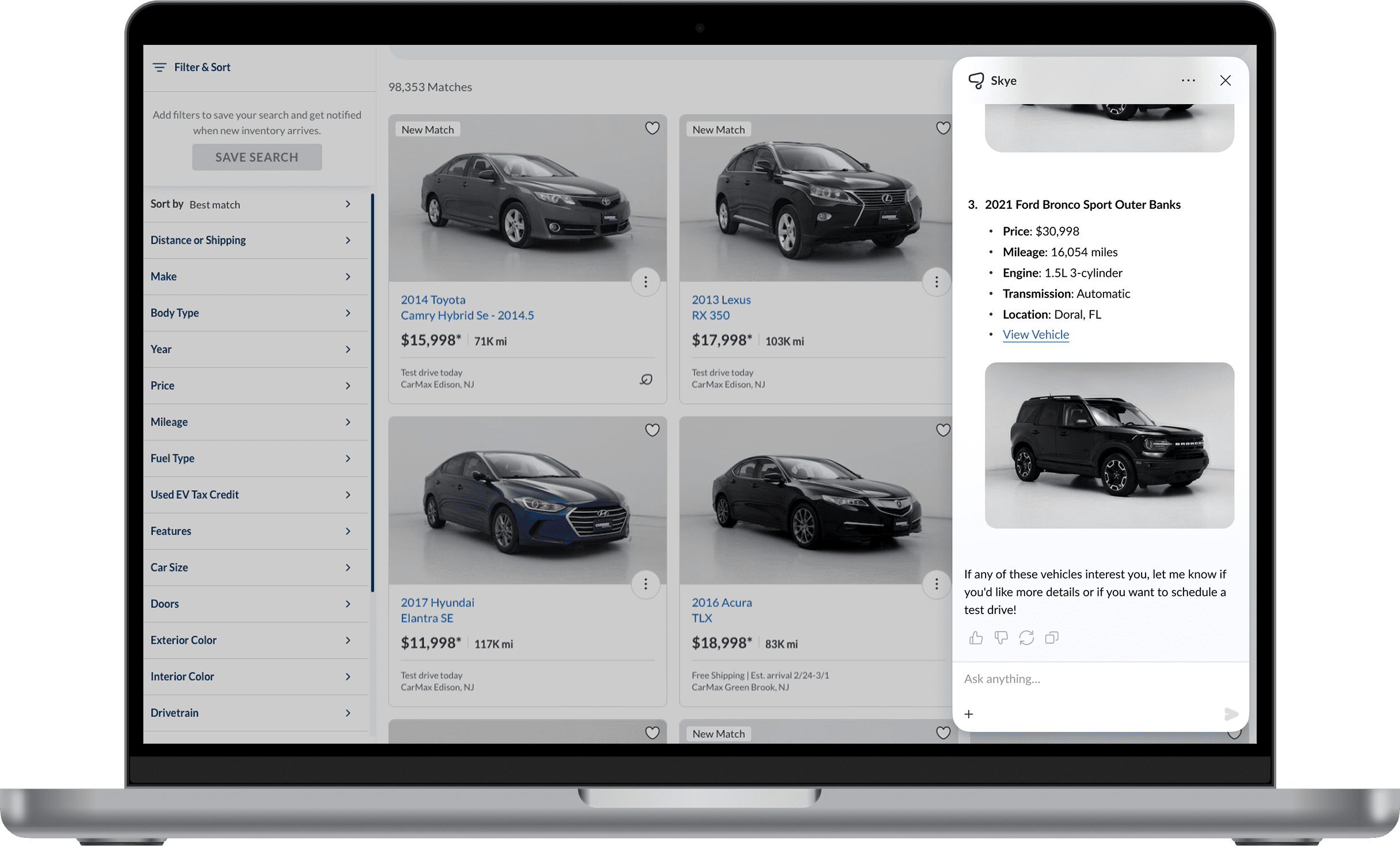This screenshot has width=1400, height=846.
Task: Click the $17,998 price on Lexus card
Action: [x=722, y=340]
